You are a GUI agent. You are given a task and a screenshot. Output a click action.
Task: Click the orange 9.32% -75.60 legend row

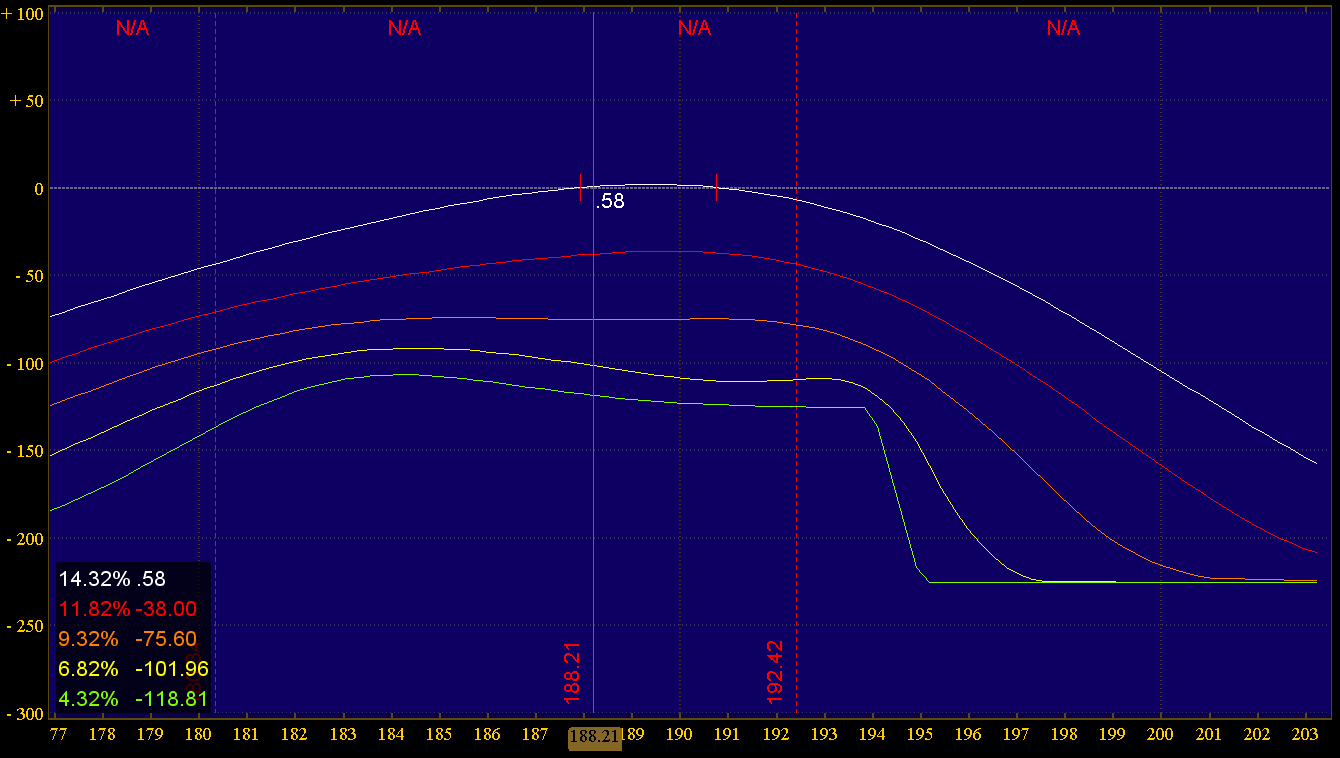point(127,638)
